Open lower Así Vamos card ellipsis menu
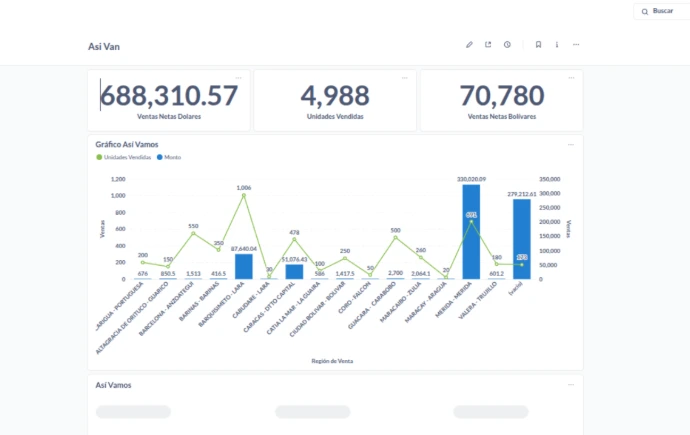Screen dimensions: 690x435 tap(571, 384)
